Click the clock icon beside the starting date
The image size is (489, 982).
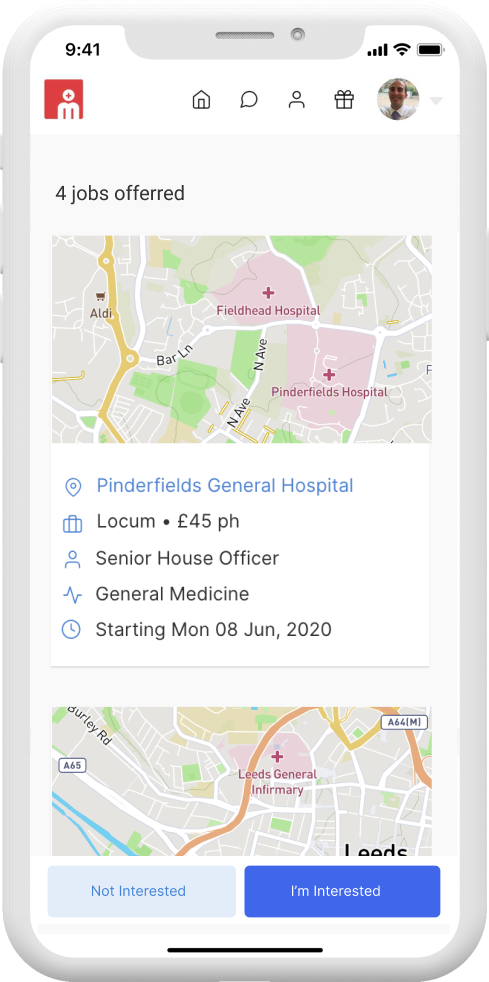(x=71, y=629)
